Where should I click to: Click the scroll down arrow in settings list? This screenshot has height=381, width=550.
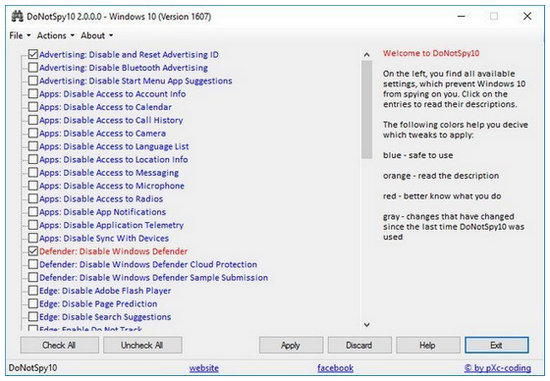[367, 325]
